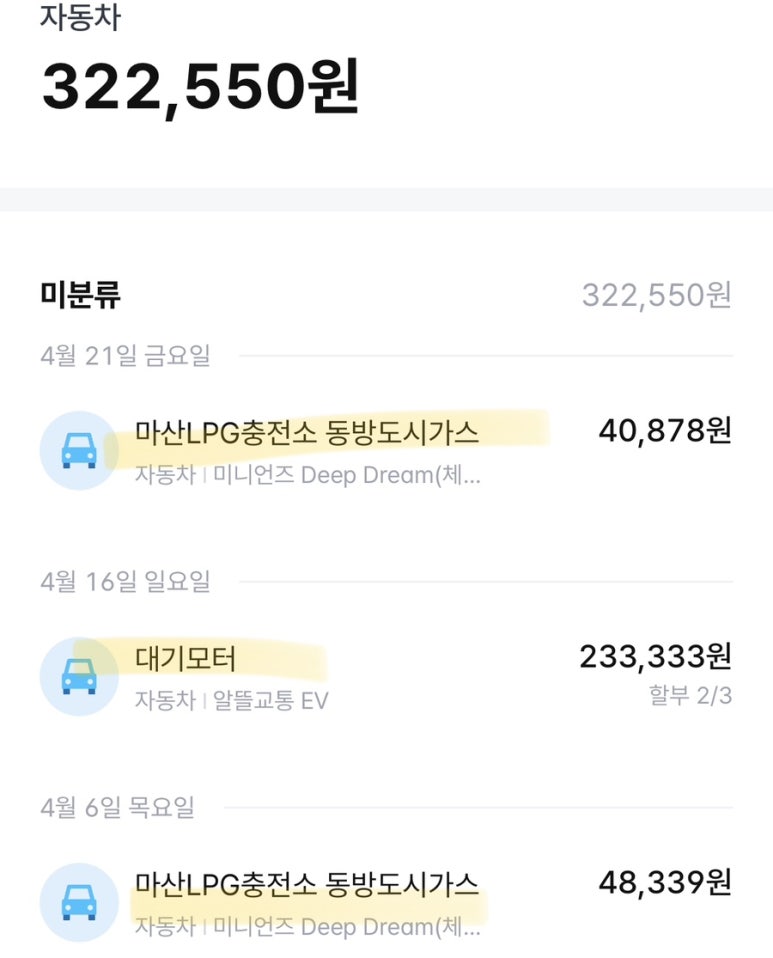Image resolution: width=773 pixels, height=958 pixels.
Task: Open the April 6 마산LPG충전소 동방도시가스 transaction
Action: pos(307,884)
